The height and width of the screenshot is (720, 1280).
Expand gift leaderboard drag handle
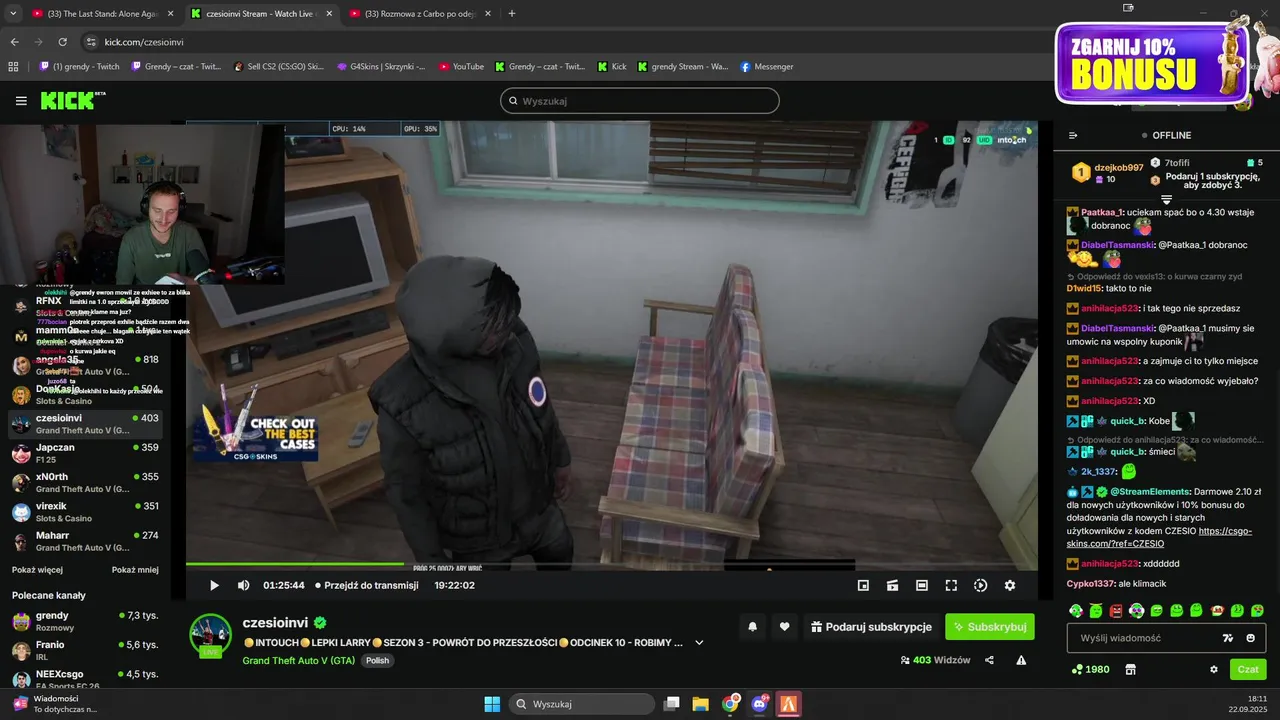point(1166,200)
